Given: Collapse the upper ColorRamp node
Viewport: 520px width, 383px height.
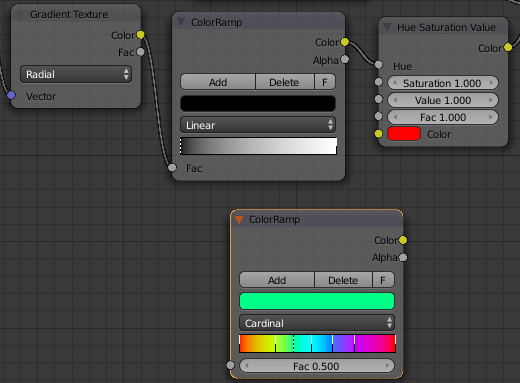Looking at the screenshot, I should pyautogui.click(x=181, y=22).
